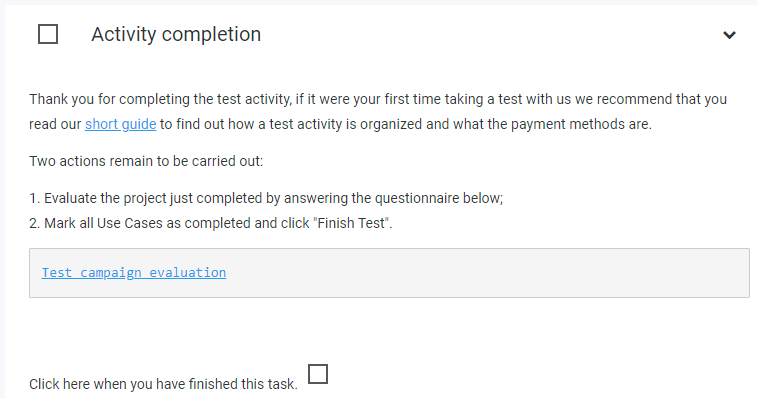Click the 'Evaluate the project' step line
The image size is (757, 399).
(266, 198)
